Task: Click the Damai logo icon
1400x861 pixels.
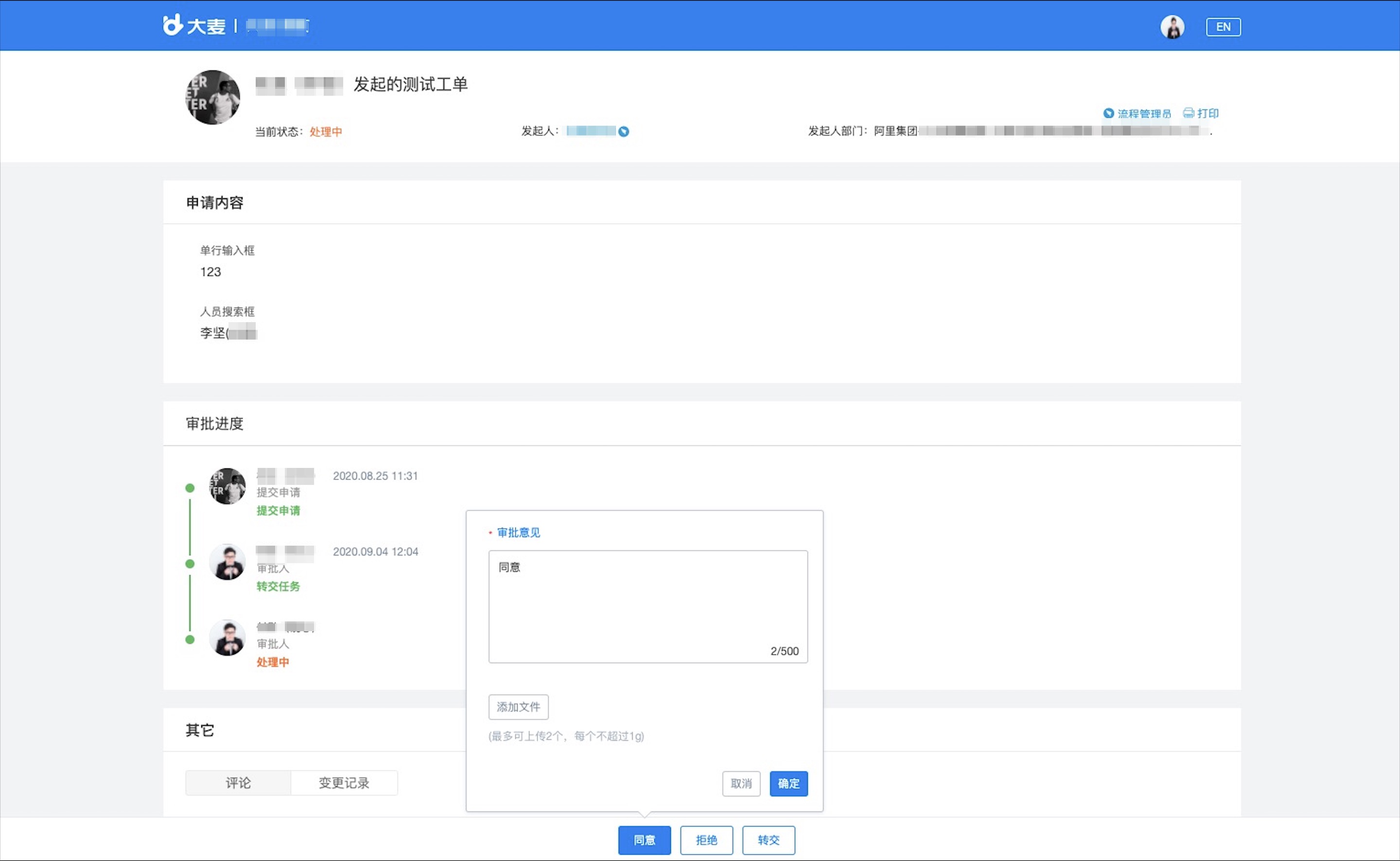Action: tap(172, 25)
